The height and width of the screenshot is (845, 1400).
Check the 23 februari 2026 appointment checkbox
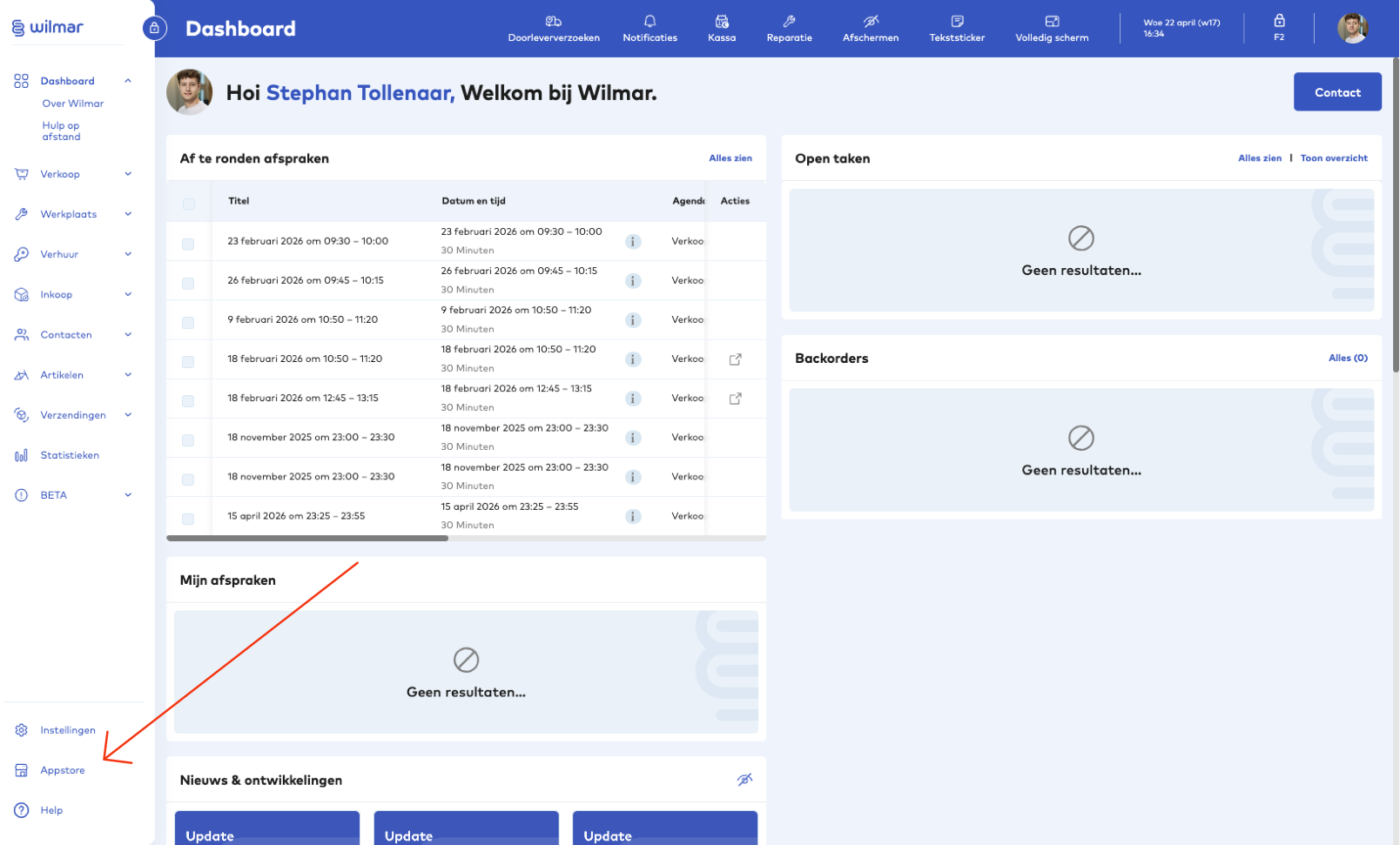[188, 244]
